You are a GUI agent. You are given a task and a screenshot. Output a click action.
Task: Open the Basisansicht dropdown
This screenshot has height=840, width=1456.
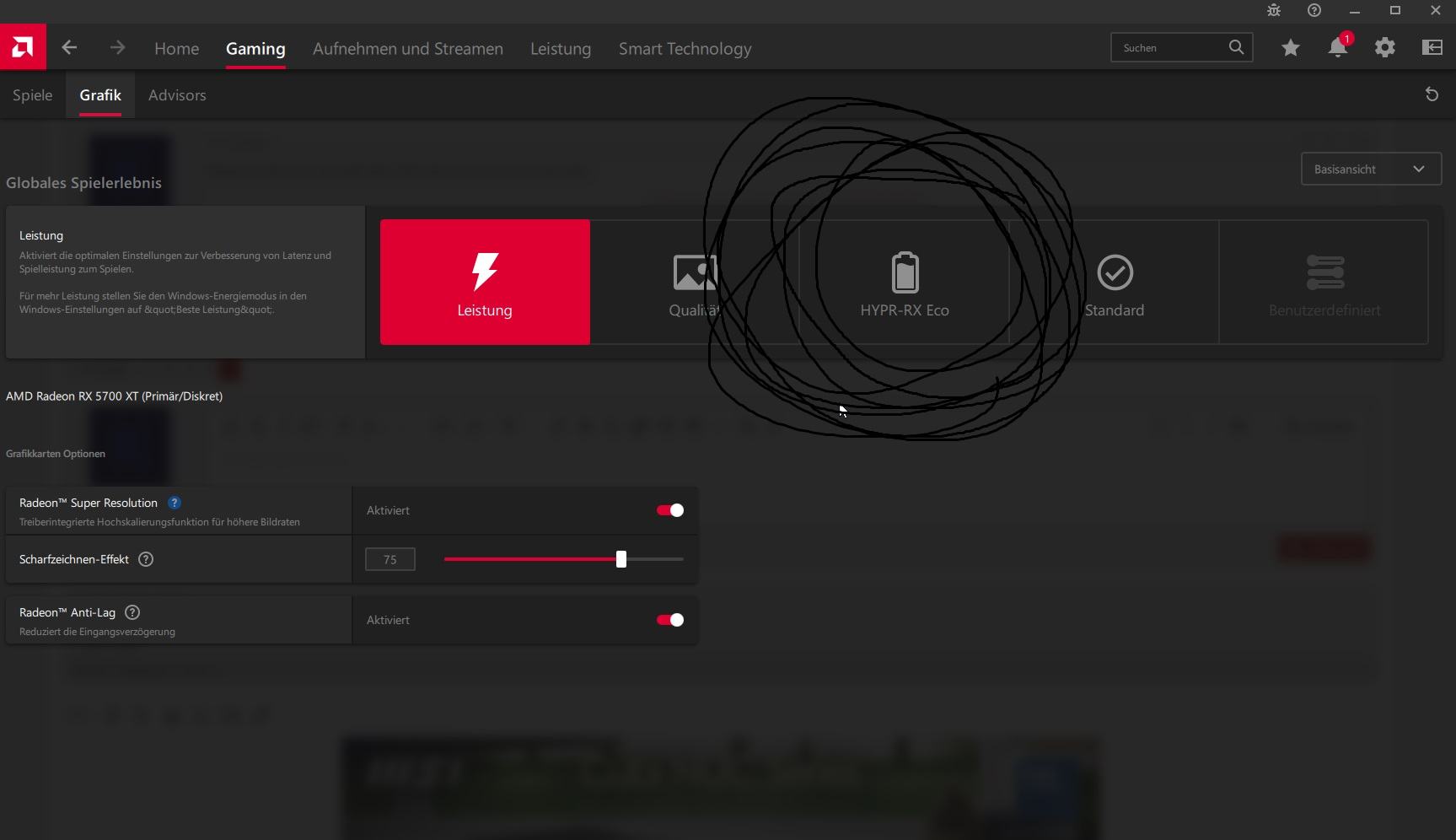pyautogui.click(x=1371, y=169)
